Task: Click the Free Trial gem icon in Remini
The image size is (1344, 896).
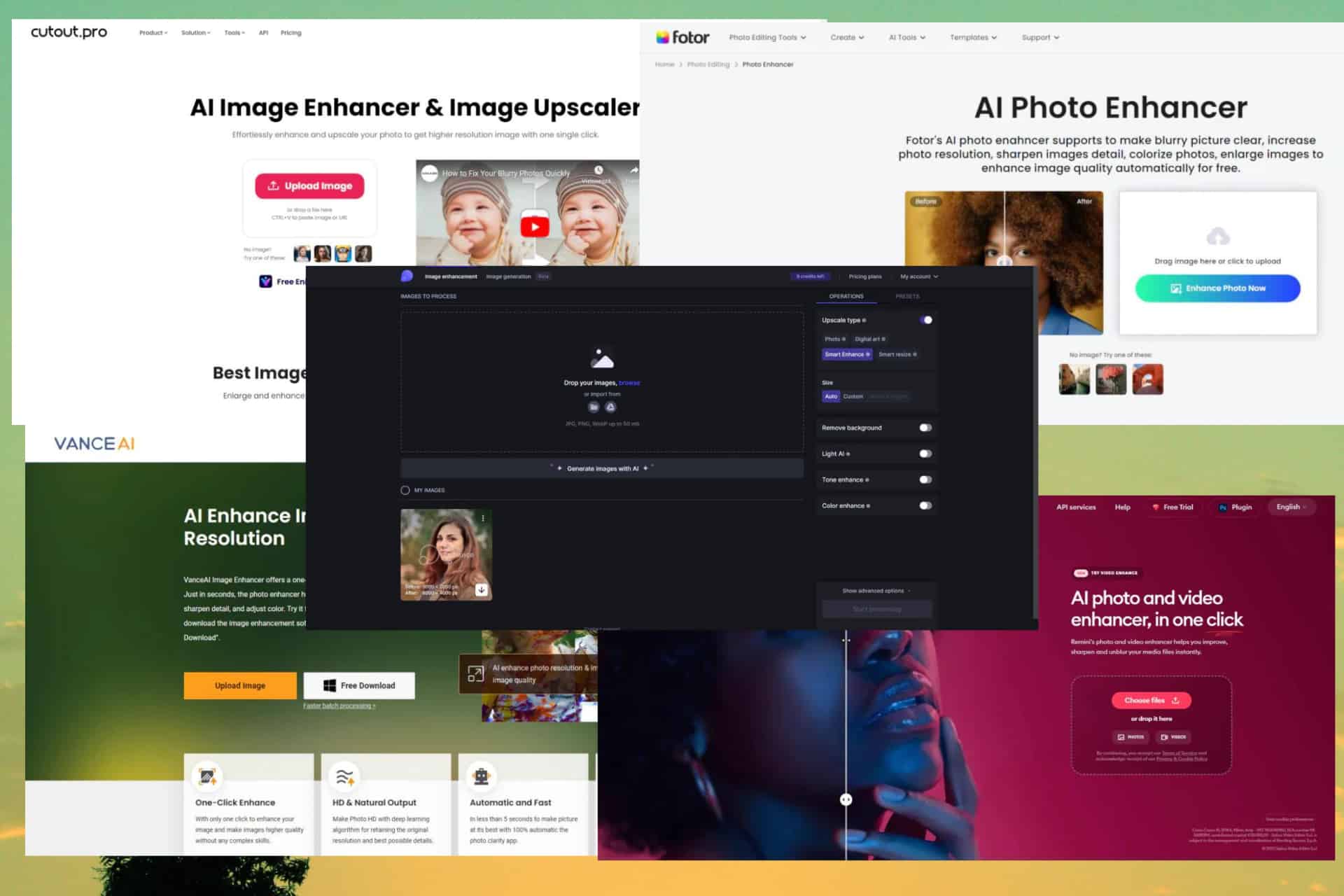Action: point(1155,507)
